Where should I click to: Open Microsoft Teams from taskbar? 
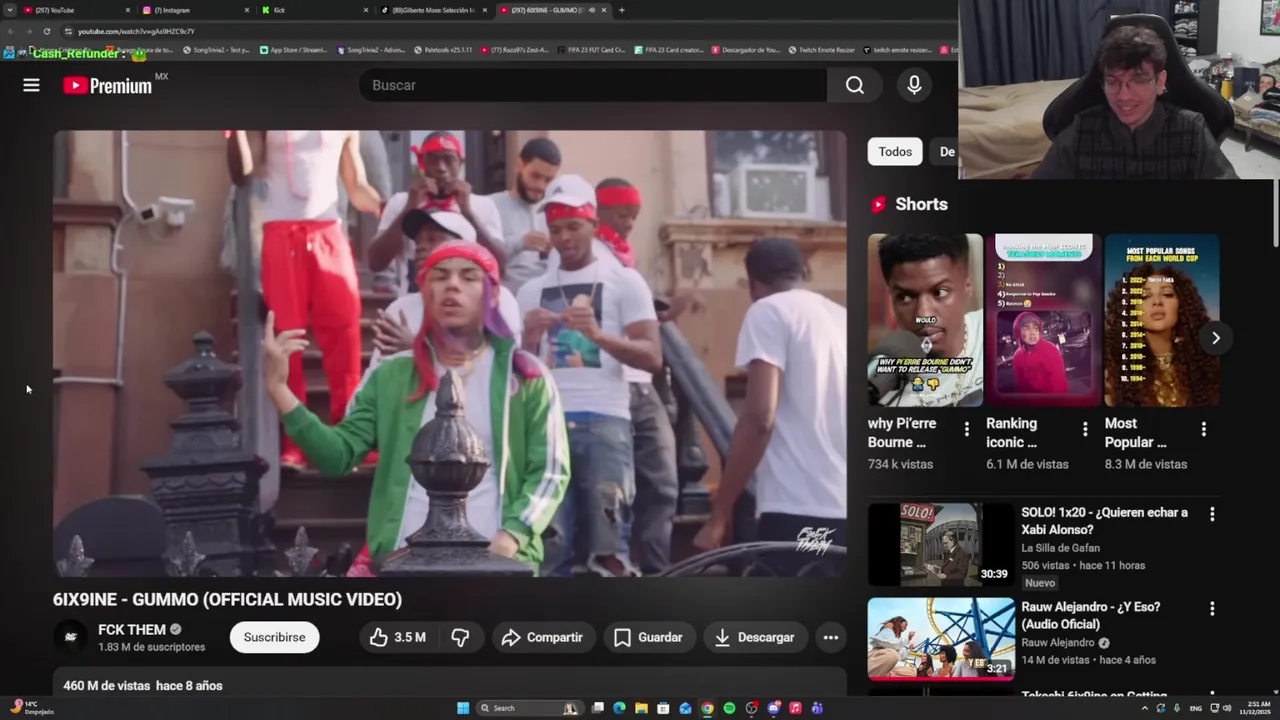pyautogui.click(x=817, y=708)
